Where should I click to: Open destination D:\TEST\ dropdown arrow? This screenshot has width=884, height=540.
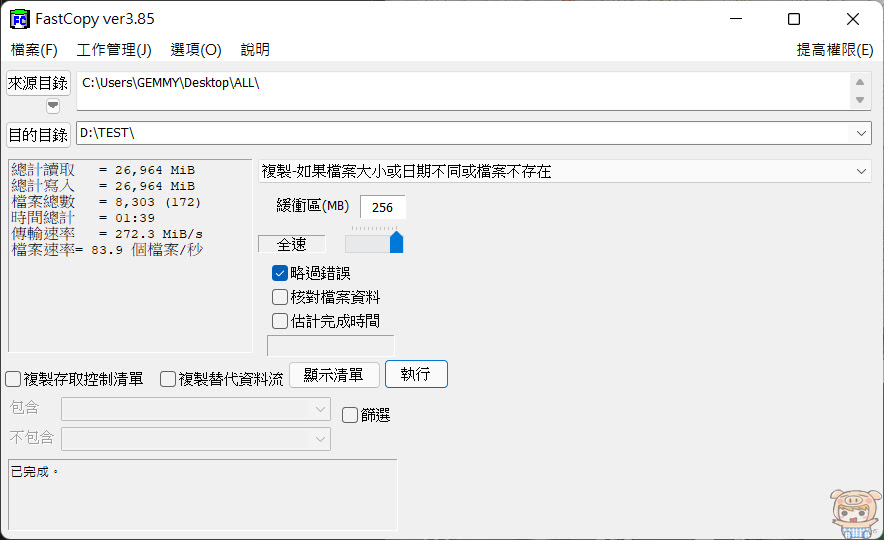tap(861, 134)
